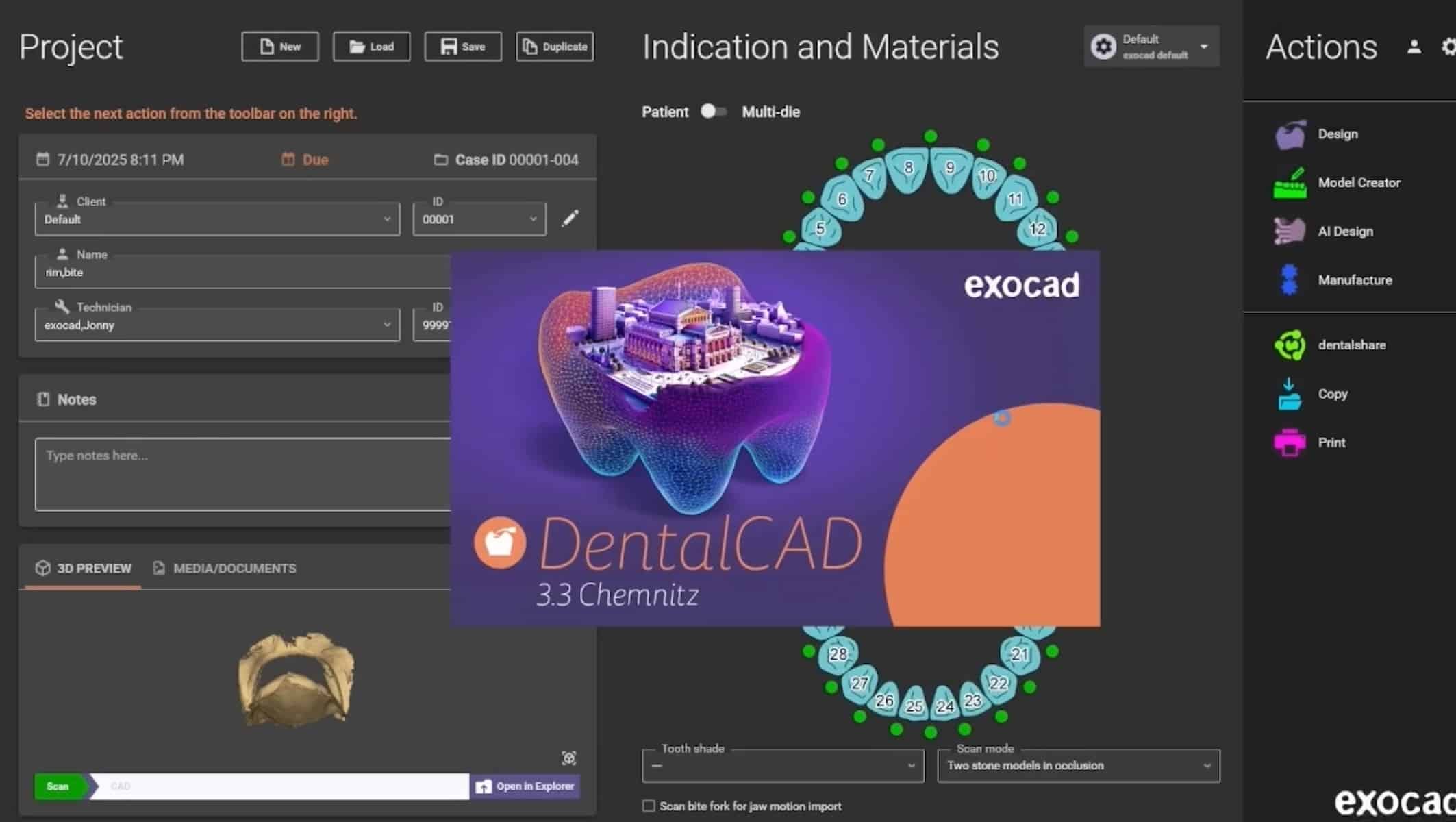1456x822 pixels.
Task: Open dentalshare
Action: [1290, 345]
